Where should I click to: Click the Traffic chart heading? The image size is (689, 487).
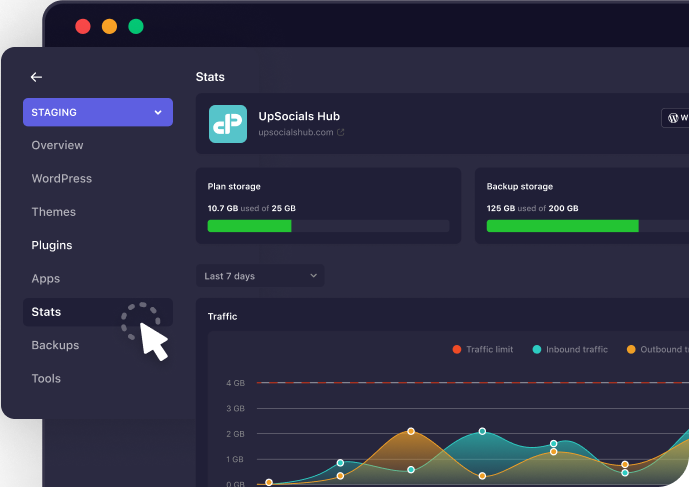pyautogui.click(x=222, y=316)
